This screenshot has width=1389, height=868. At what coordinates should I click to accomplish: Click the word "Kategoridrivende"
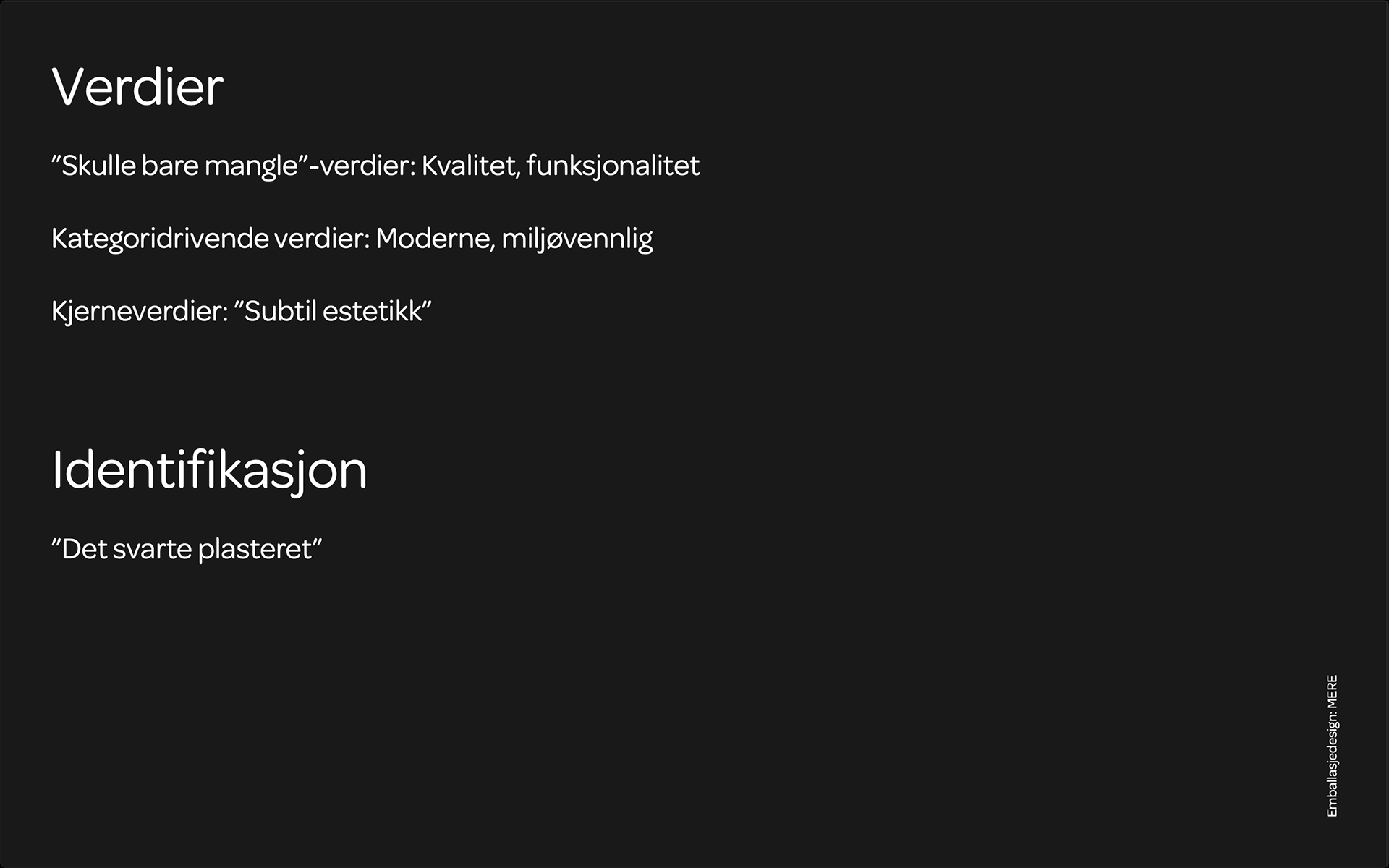[x=160, y=239]
